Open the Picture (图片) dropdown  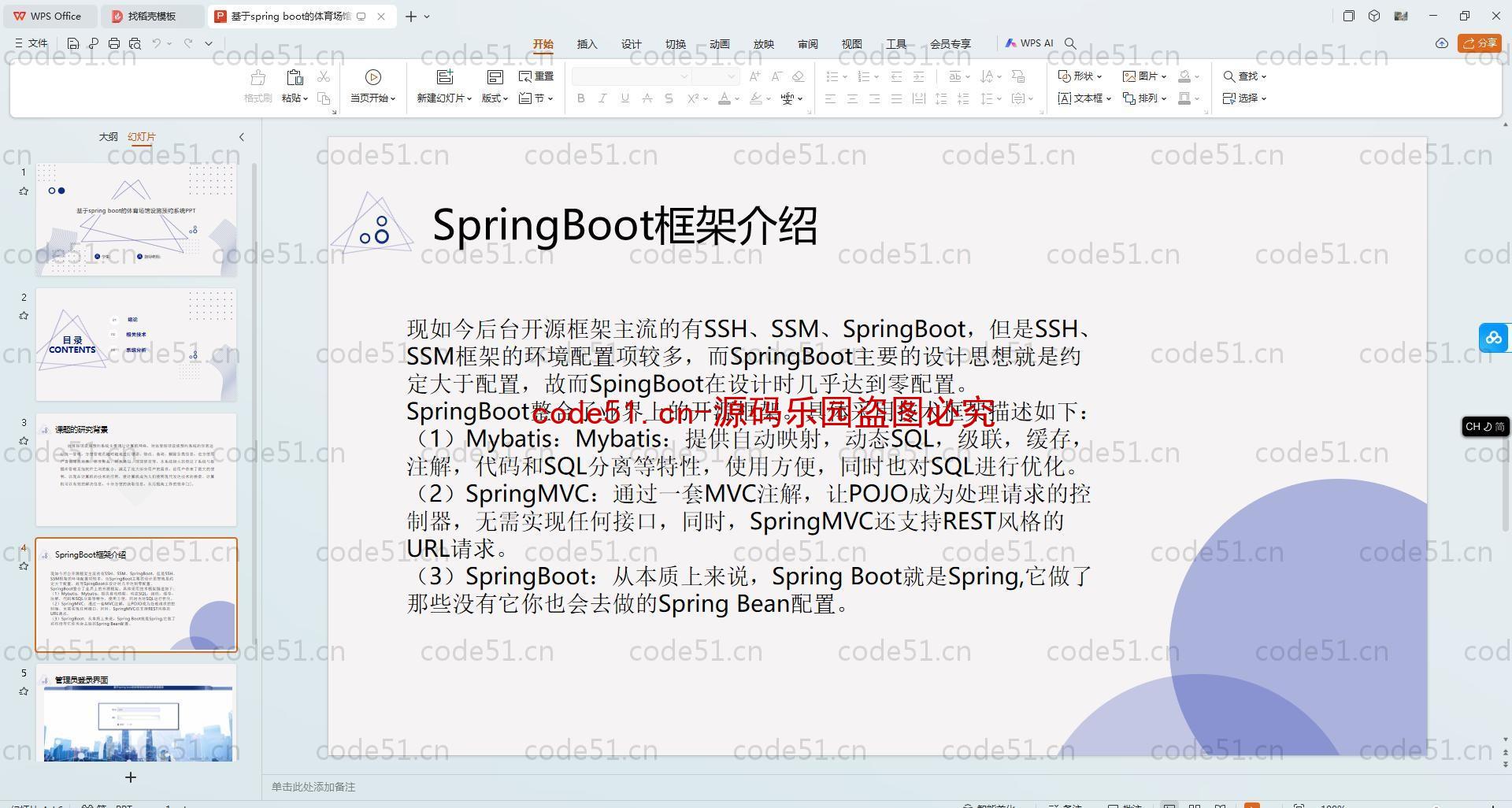click(x=1144, y=76)
